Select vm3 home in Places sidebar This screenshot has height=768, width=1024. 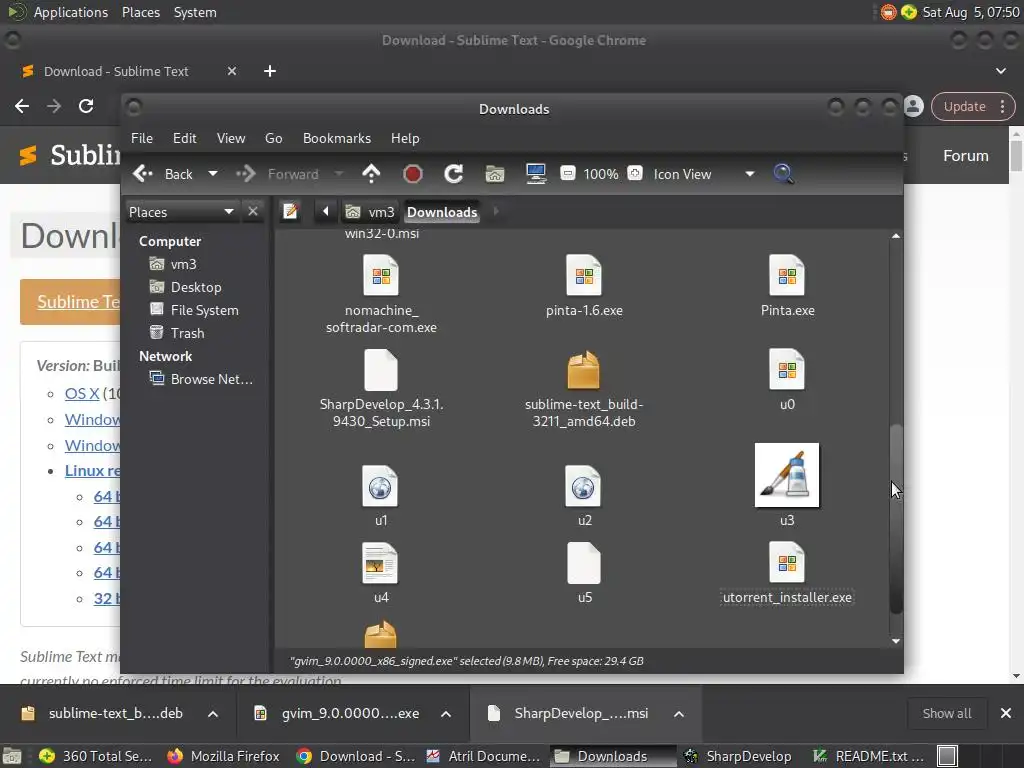[x=173, y=264]
